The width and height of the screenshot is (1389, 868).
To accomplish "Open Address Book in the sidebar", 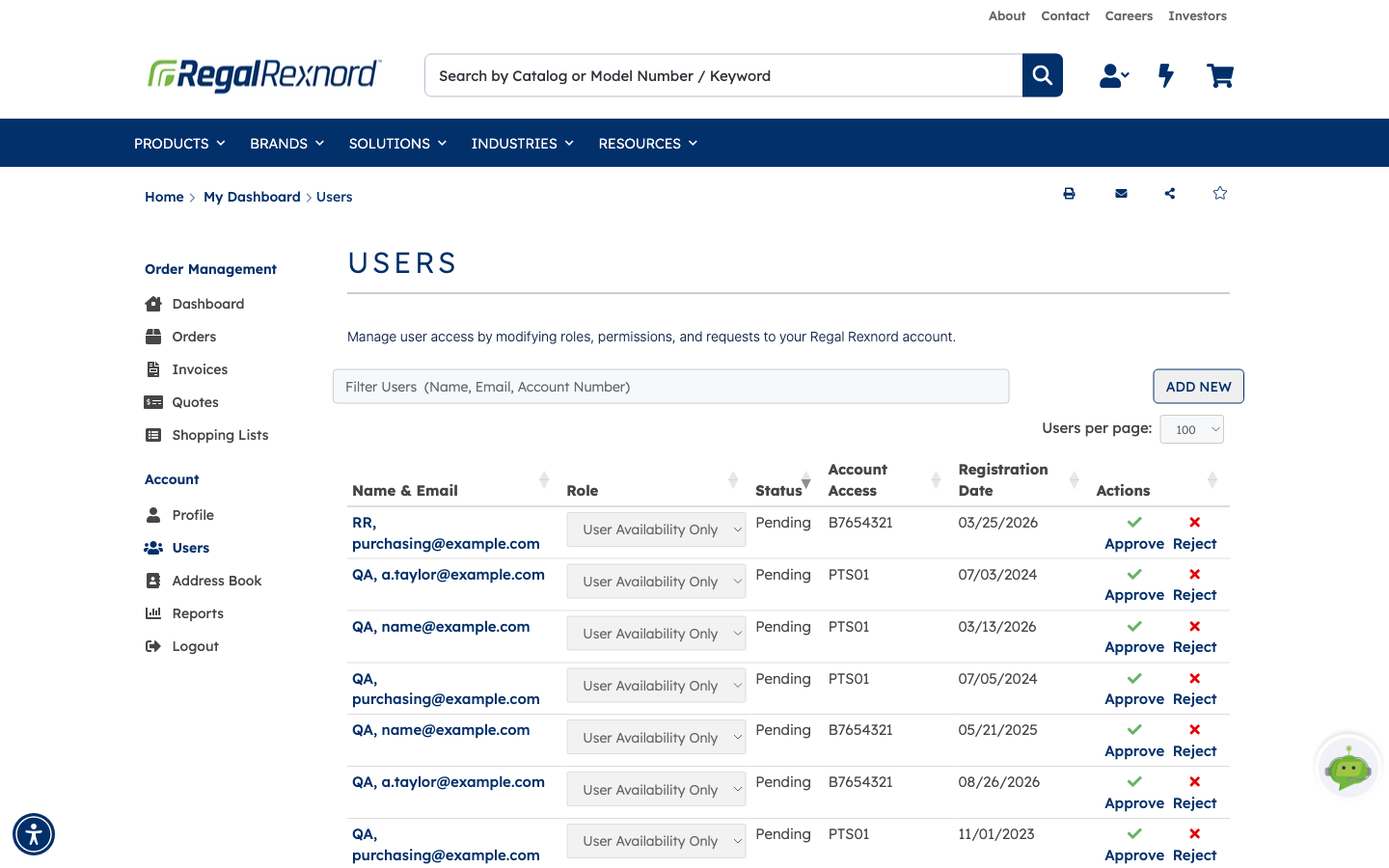I will tap(217, 581).
